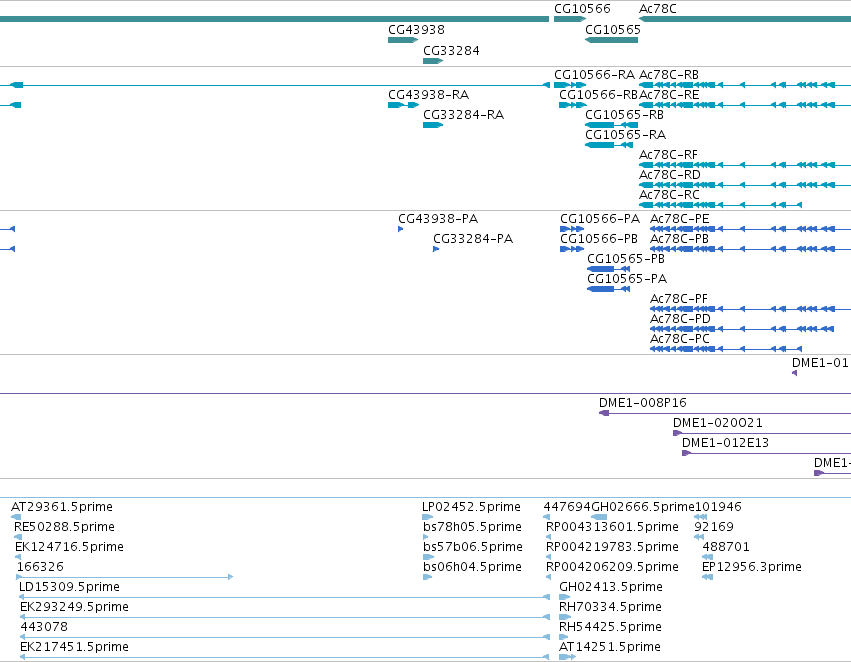Click the Ac78C-RE transcript label
The width and height of the screenshot is (851, 662).
coord(669,95)
